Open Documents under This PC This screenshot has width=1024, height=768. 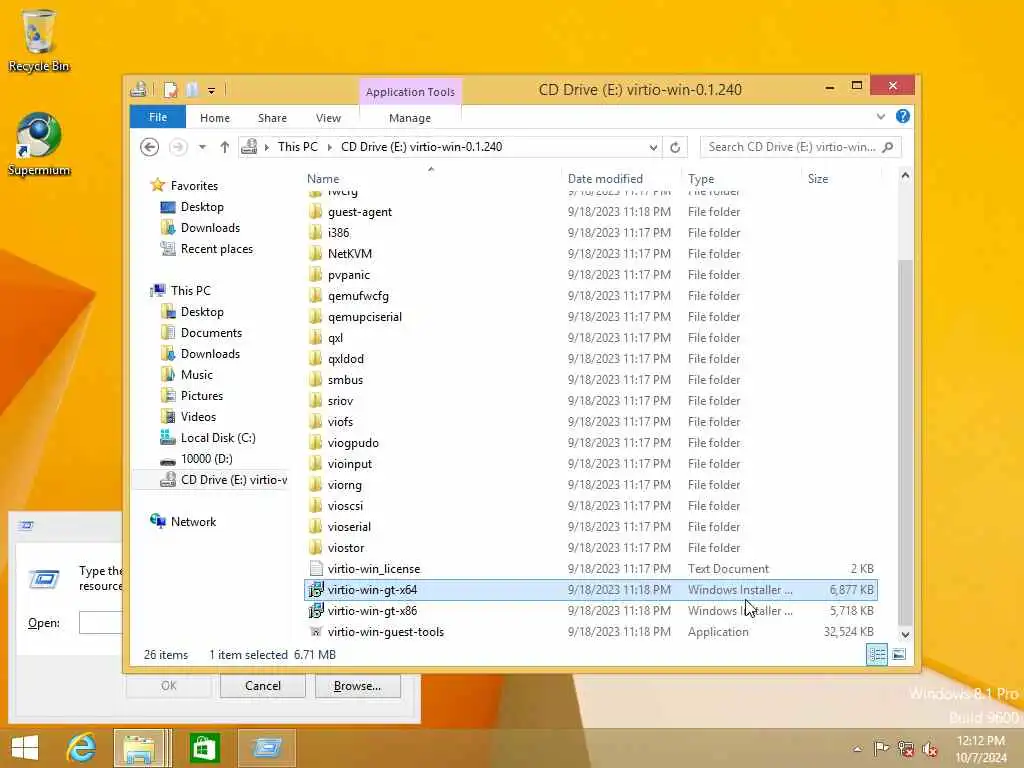211,333
